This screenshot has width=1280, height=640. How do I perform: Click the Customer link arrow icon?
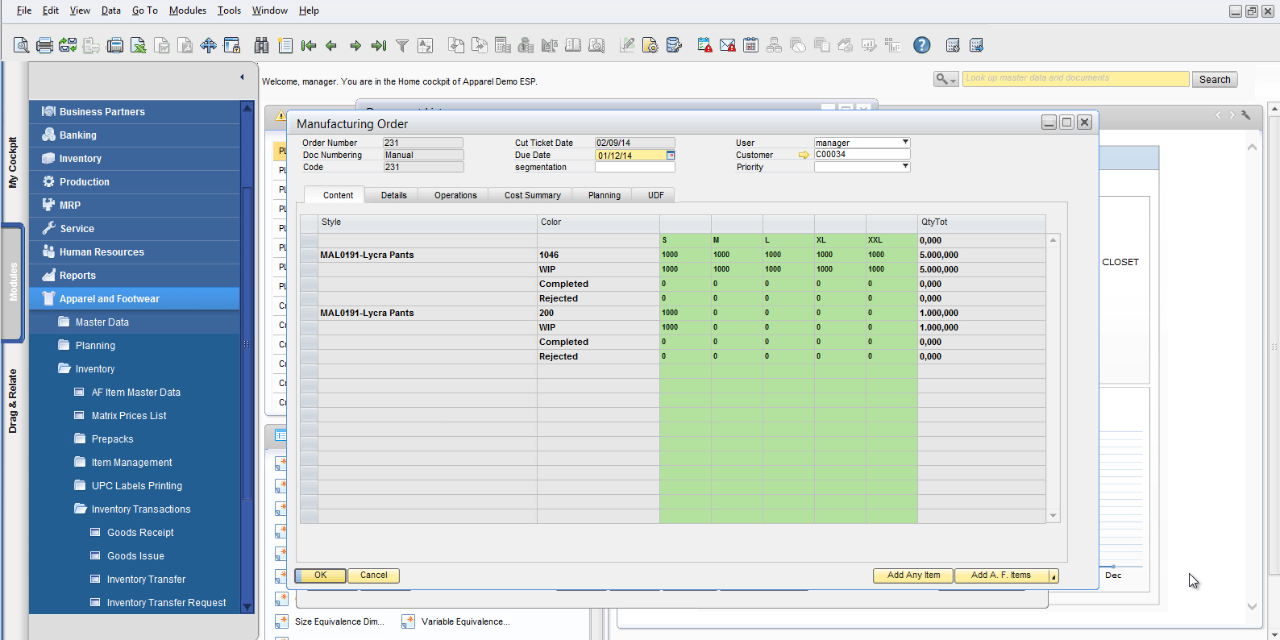(x=803, y=155)
